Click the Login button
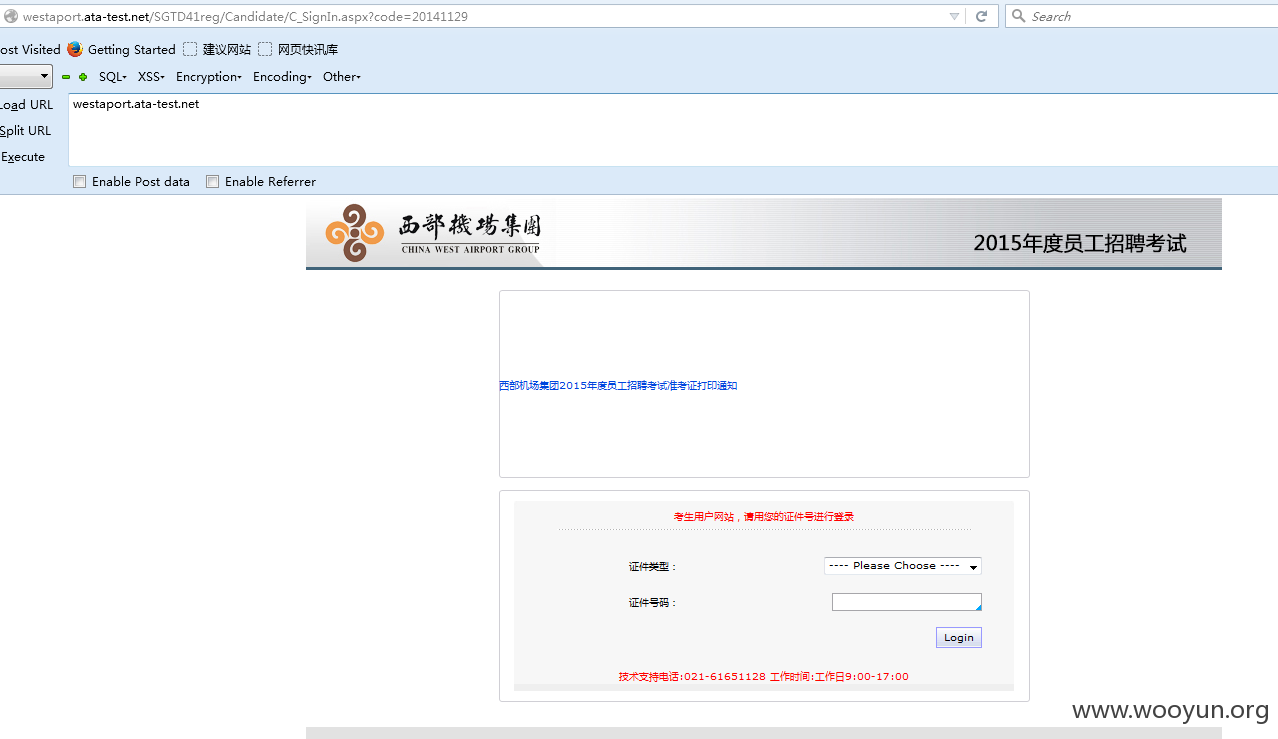 (x=959, y=638)
